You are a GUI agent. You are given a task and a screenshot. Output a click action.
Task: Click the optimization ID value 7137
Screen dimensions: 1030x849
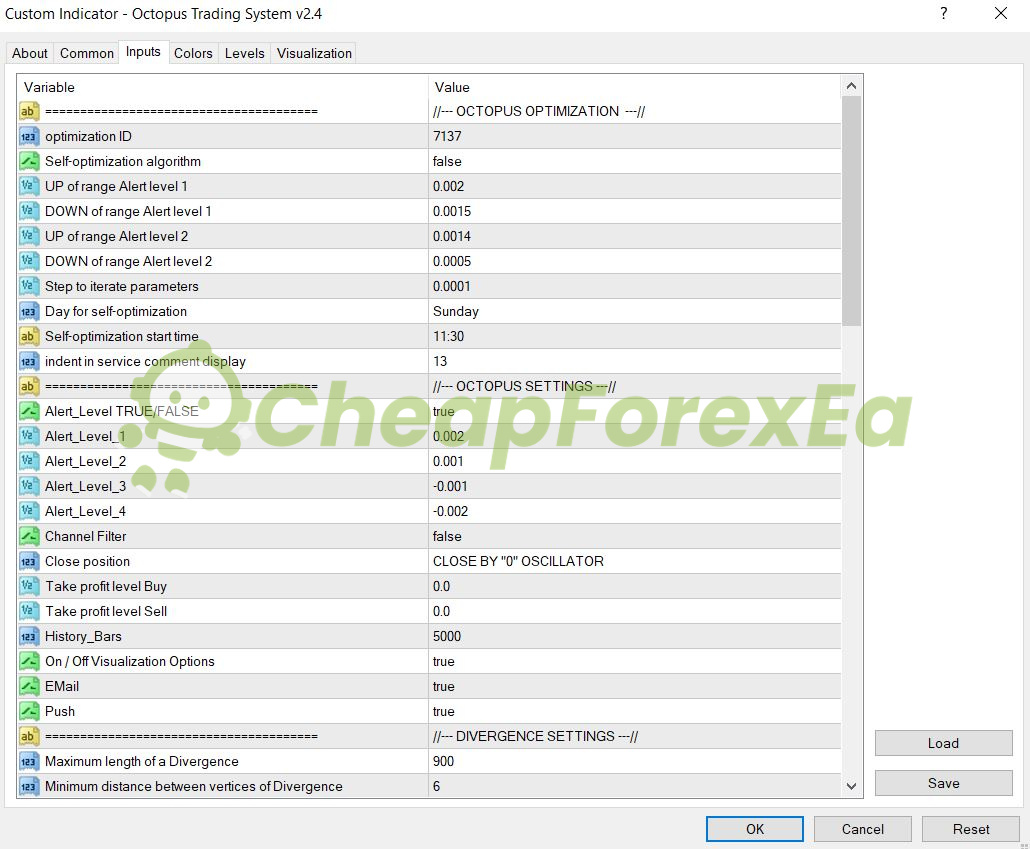[635, 137]
